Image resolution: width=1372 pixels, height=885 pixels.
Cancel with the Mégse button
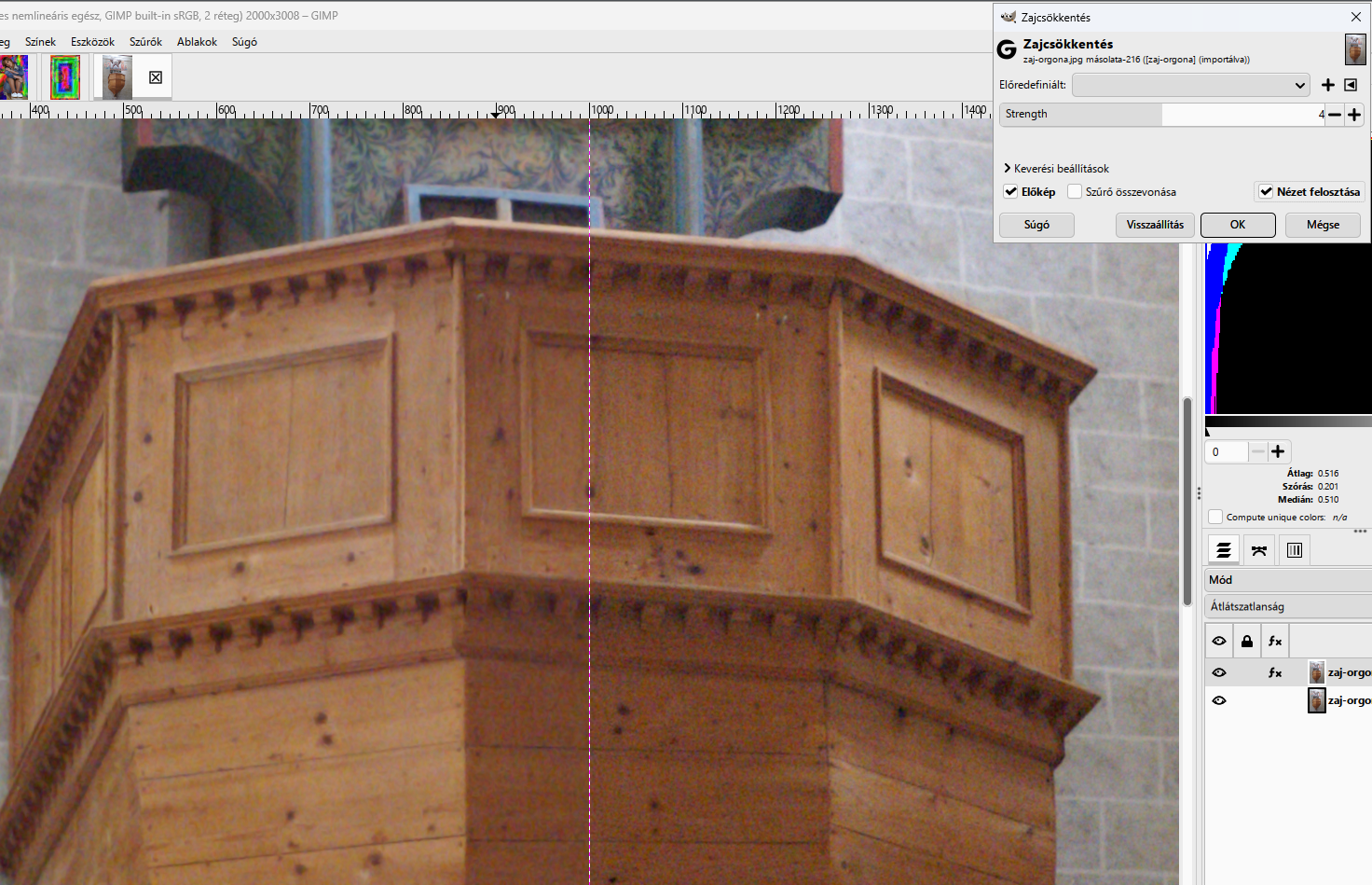[x=1323, y=225]
